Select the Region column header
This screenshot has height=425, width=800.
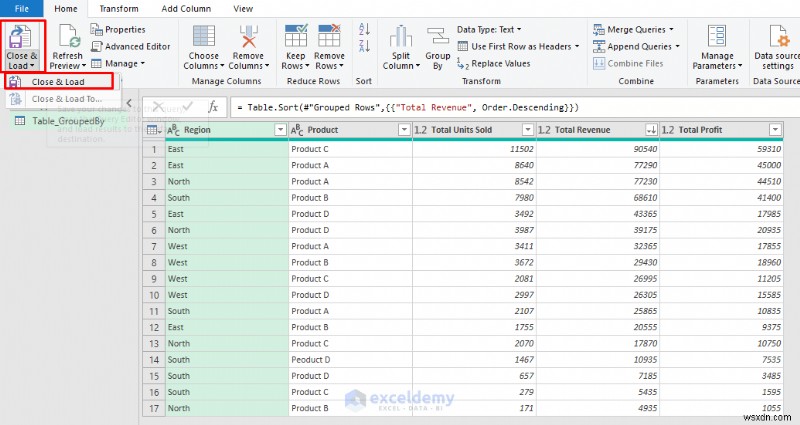pos(227,130)
